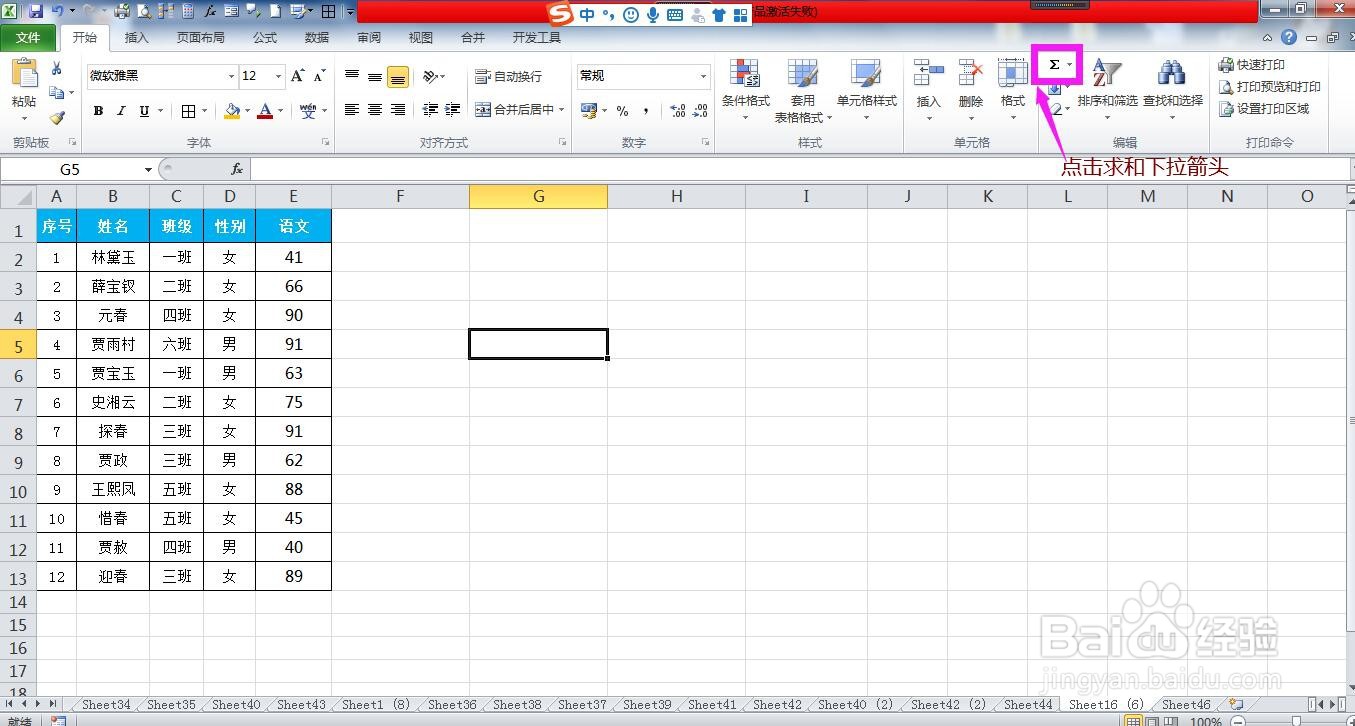Apply the red font color A
Screen dimensions: 1355x726
click(x=265, y=111)
